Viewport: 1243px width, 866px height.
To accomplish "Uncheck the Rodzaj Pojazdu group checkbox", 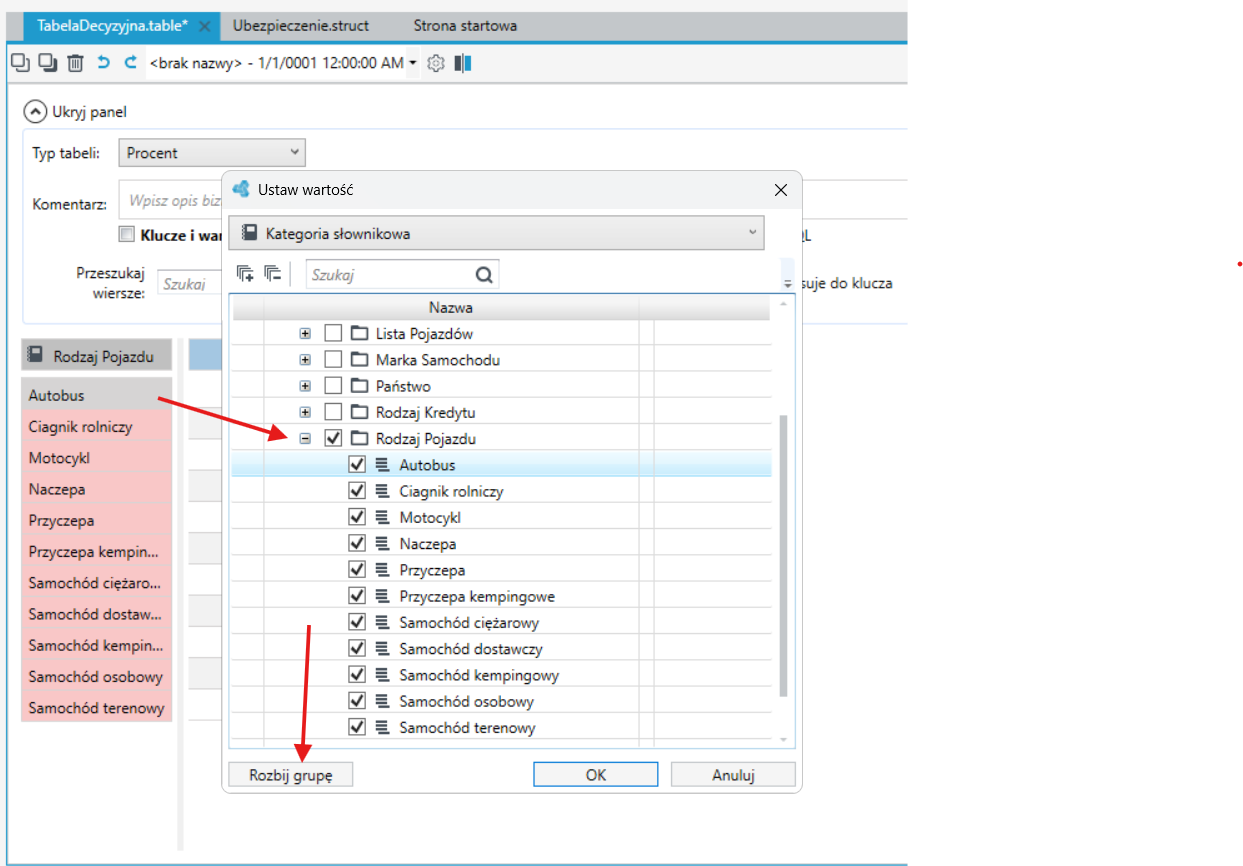I will tap(334, 438).
